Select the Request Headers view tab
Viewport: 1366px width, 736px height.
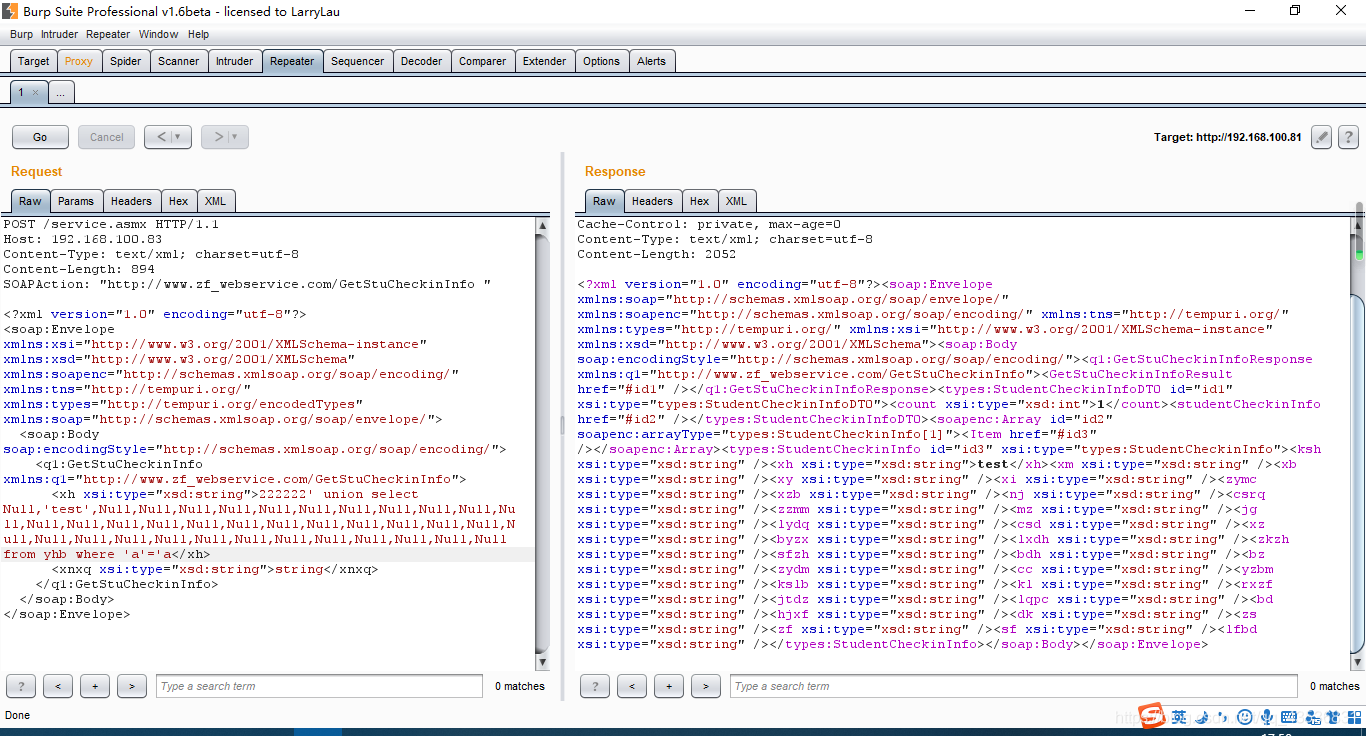point(131,201)
